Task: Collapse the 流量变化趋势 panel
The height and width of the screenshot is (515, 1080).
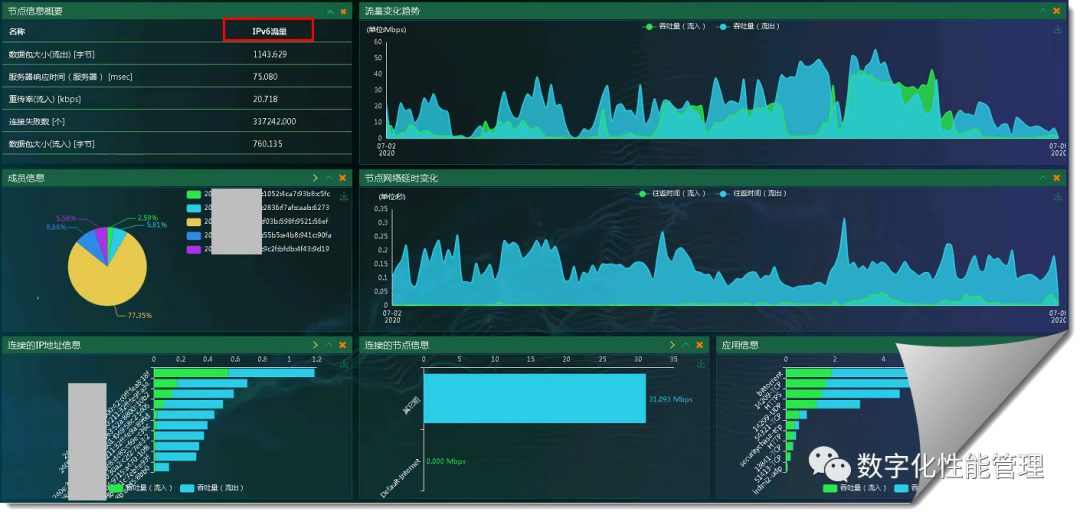Action: [x=1043, y=11]
